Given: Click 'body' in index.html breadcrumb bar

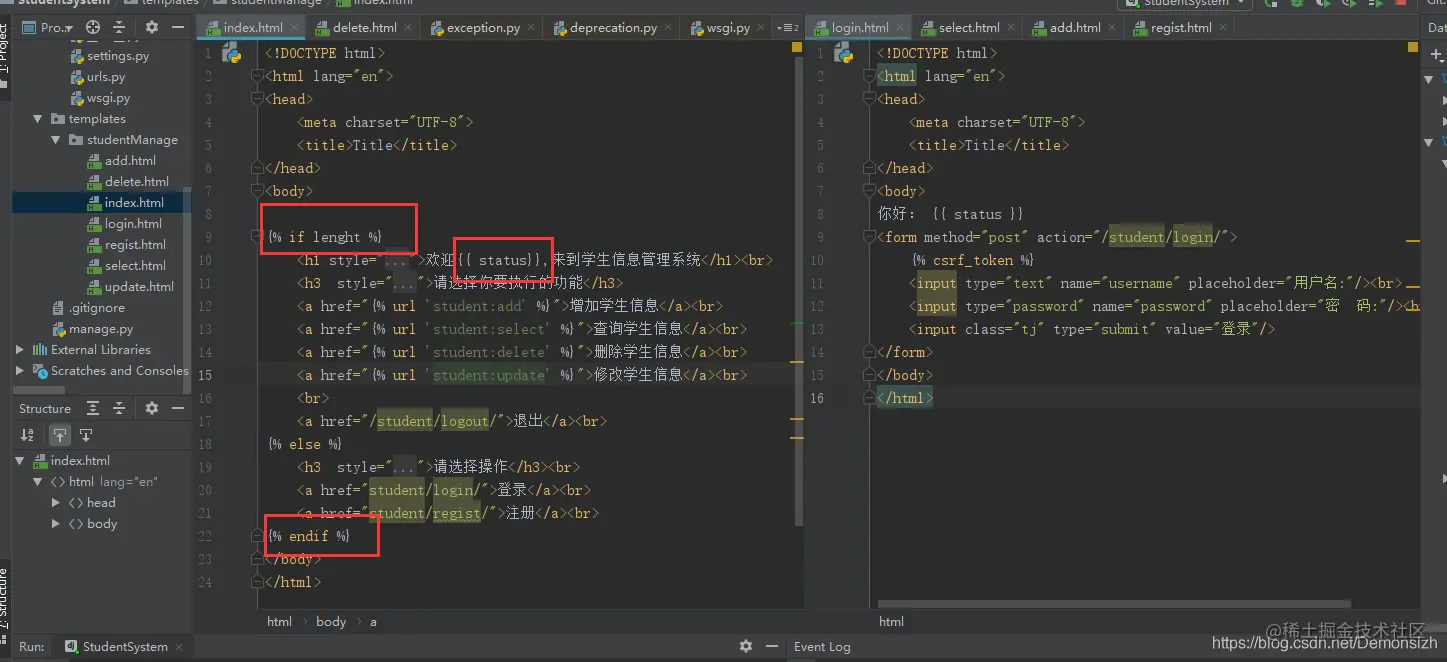Looking at the screenshot, I should [331, 622].
